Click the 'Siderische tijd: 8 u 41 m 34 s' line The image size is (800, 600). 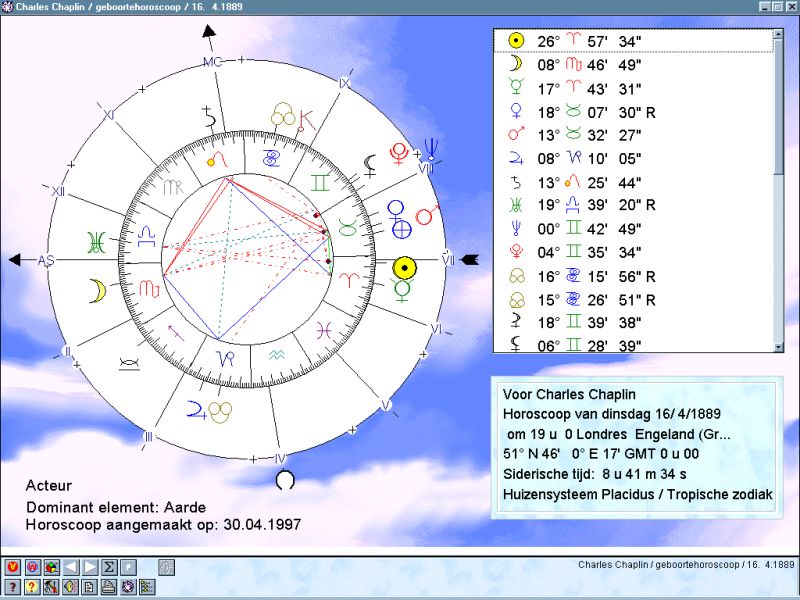point(594,474)
